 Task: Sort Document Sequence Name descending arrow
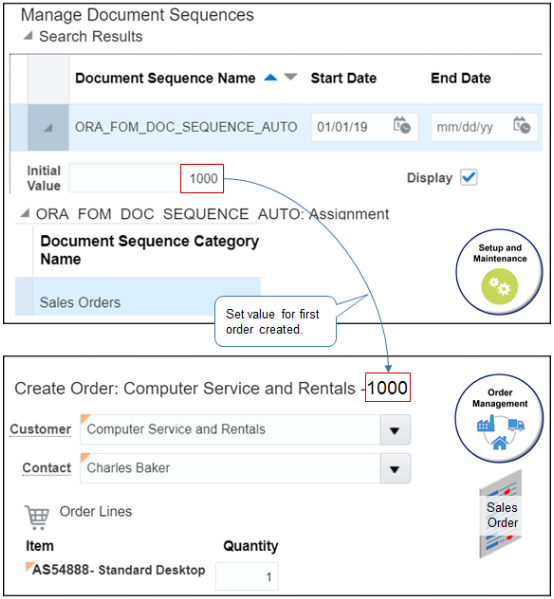pos(291,77)
